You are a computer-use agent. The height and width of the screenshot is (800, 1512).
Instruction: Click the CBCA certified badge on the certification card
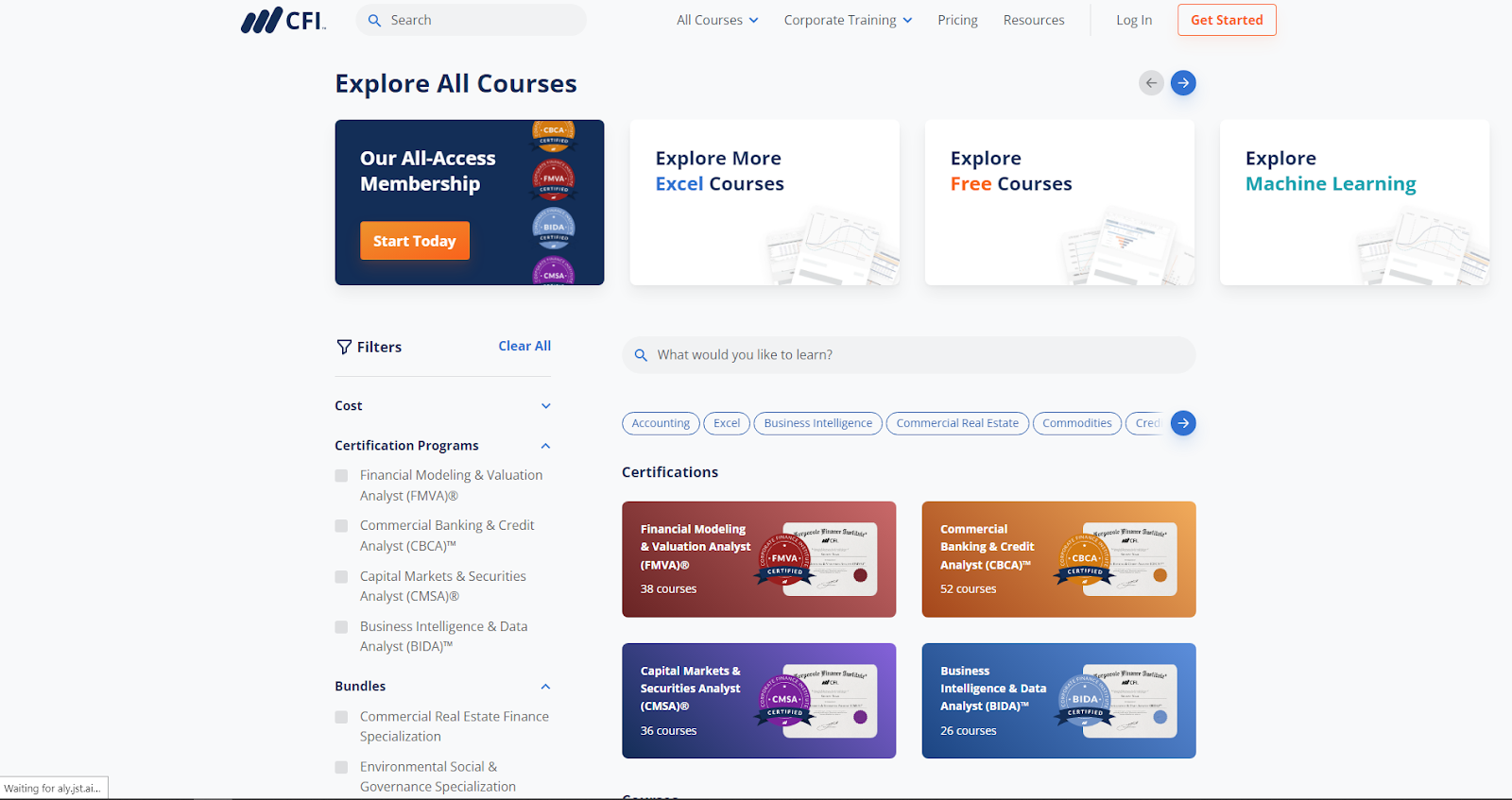[1084, 560]
